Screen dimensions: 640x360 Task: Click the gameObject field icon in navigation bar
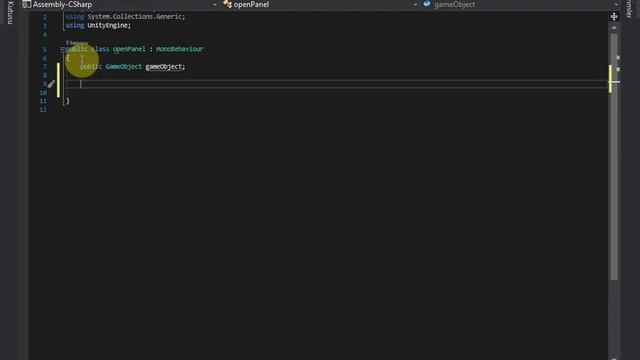coord(427,4)
